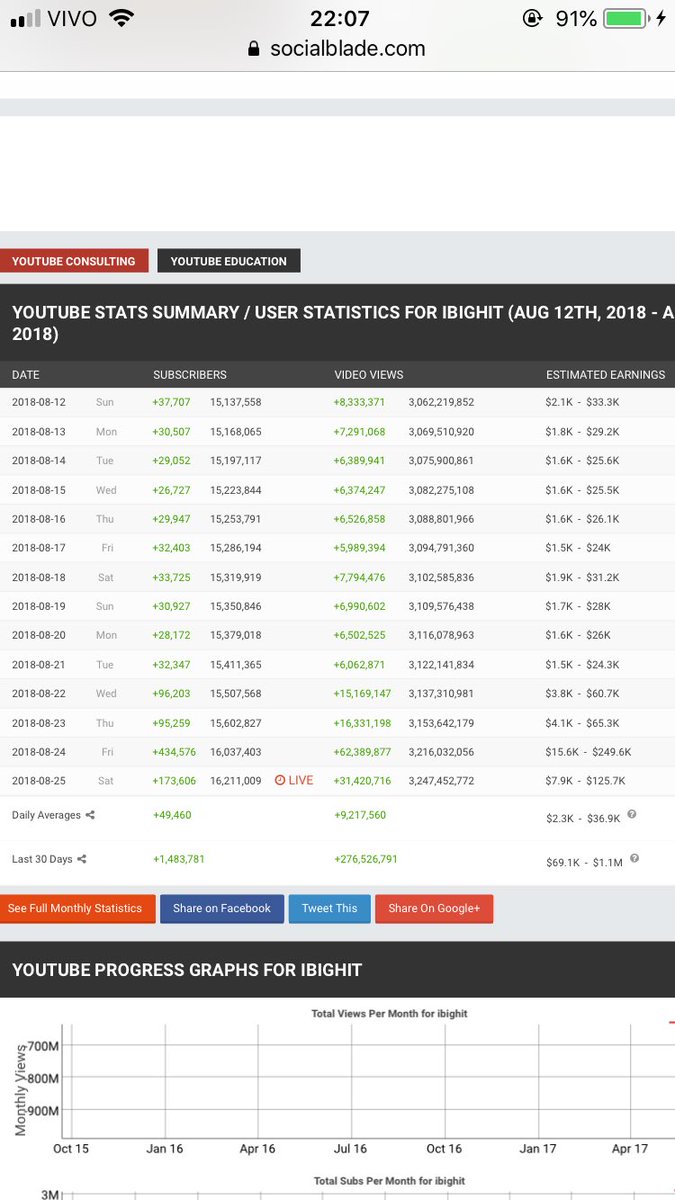
Task: Select the 2018-08-22 date cell
Action: point(39,693)
